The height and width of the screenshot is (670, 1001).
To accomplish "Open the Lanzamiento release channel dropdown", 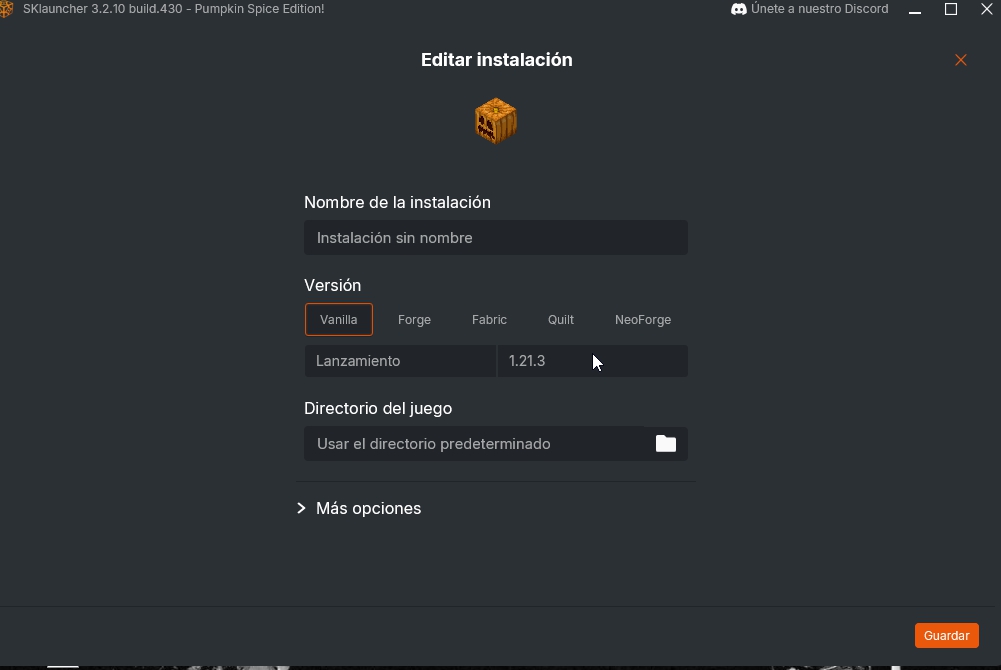I will pyautogui.click(x=400, y=361).
